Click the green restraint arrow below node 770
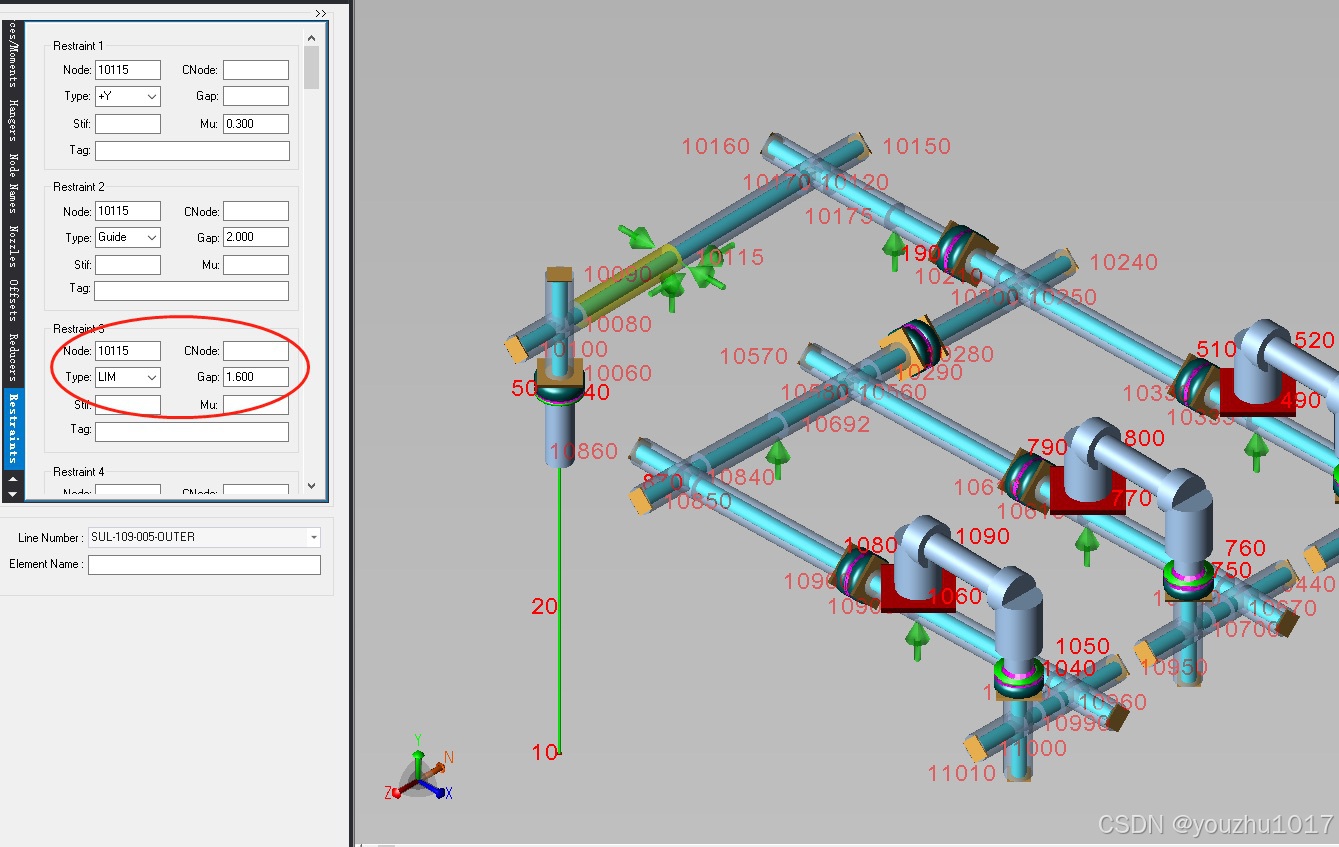 click(x=1087, y=545)
